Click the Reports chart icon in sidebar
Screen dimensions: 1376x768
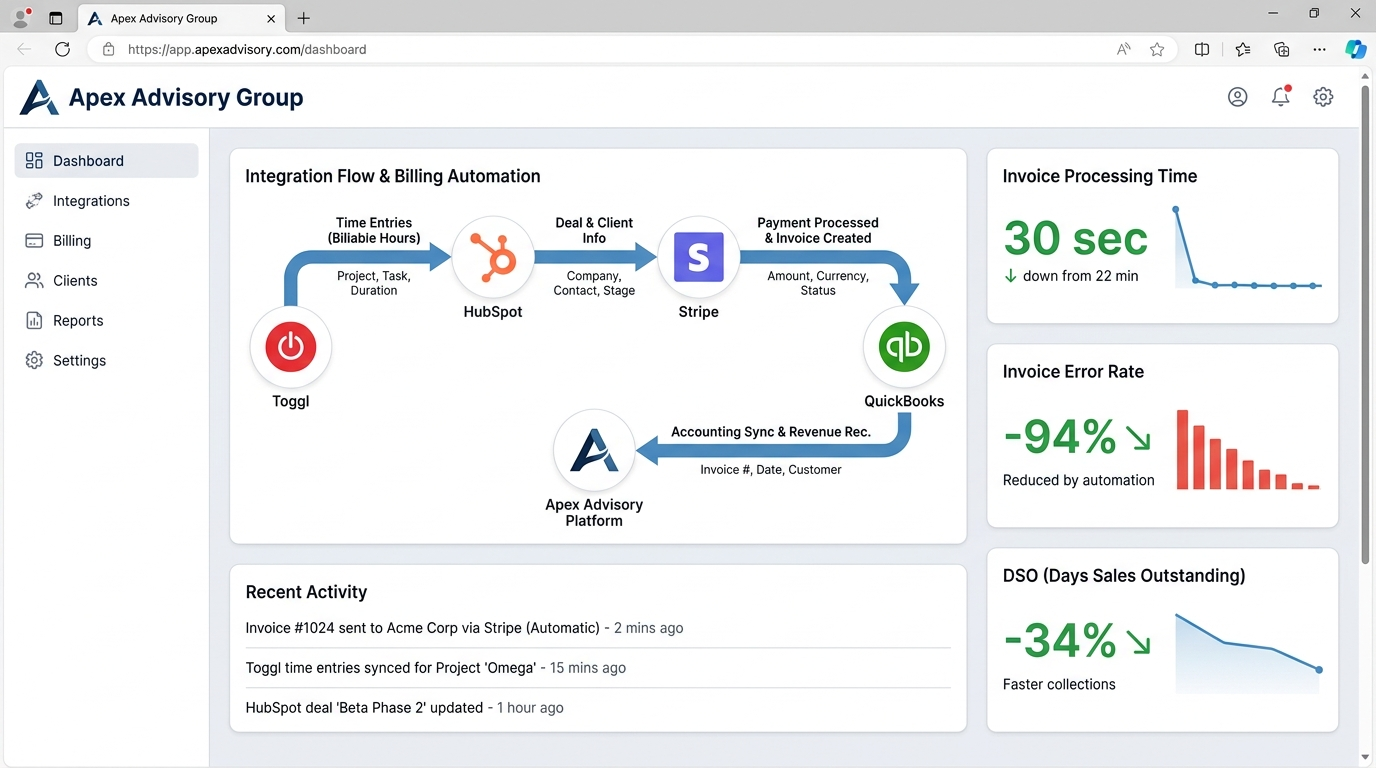pos(34,321)
